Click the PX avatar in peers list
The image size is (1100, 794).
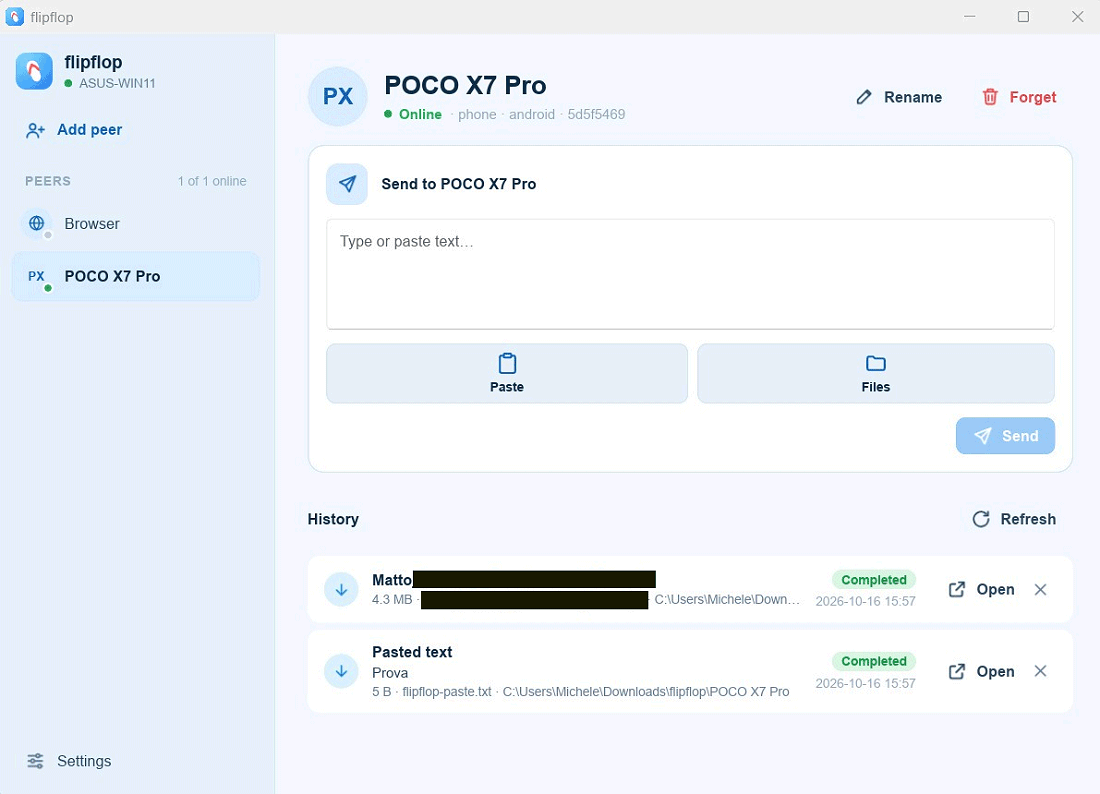click(x=36, y=276)
